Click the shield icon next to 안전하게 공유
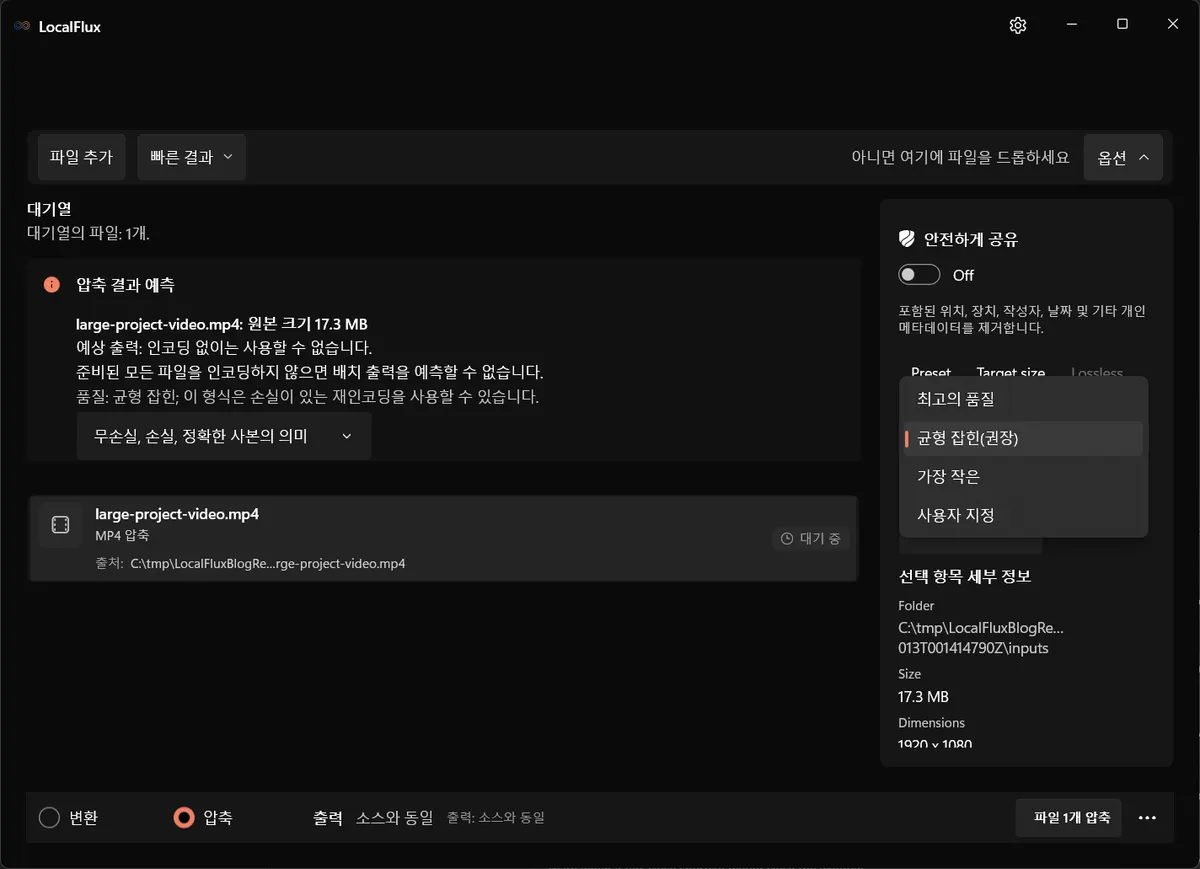This screenshot has width=1200, height=869. [907, 239]
